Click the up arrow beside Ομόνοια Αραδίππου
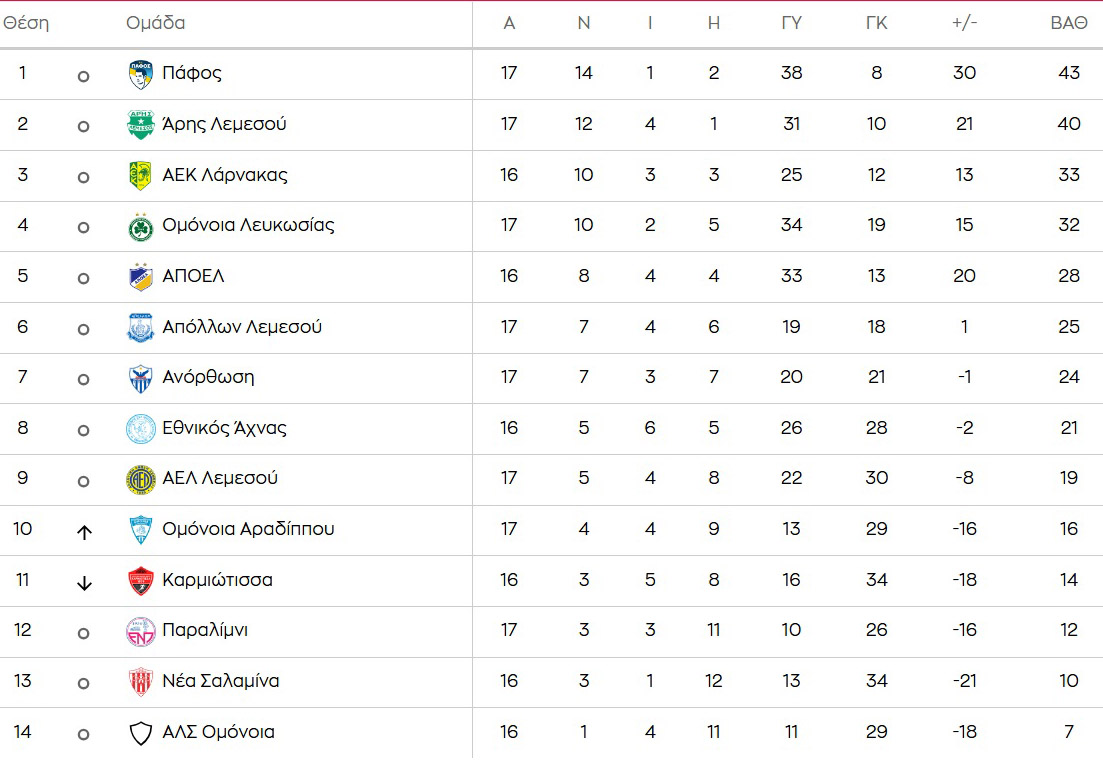Viewport: 1103px width, 763px height. pos(84,532)
